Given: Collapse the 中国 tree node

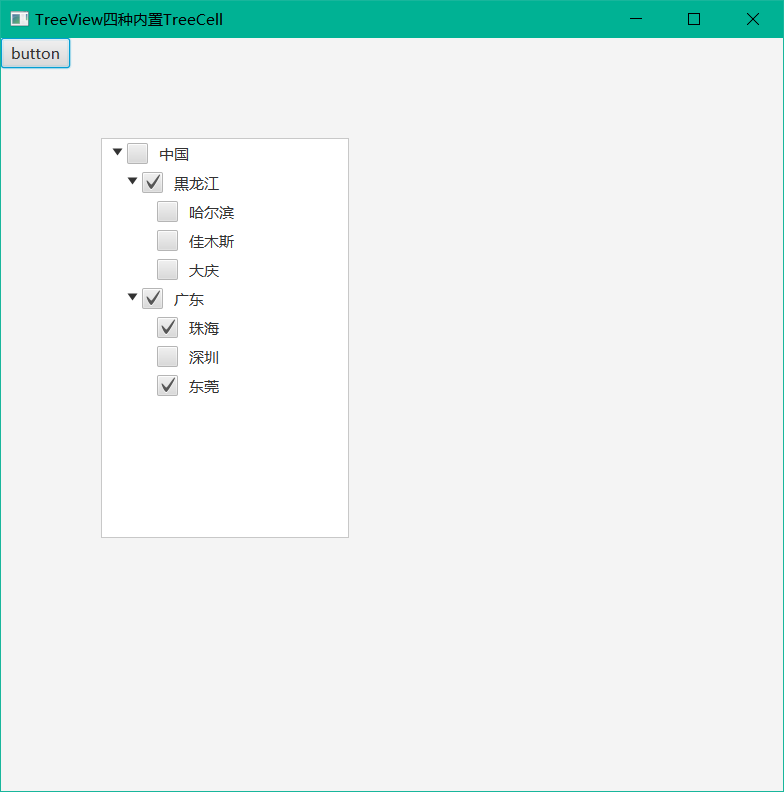Looking at the screenshot, I should (117, 152).
